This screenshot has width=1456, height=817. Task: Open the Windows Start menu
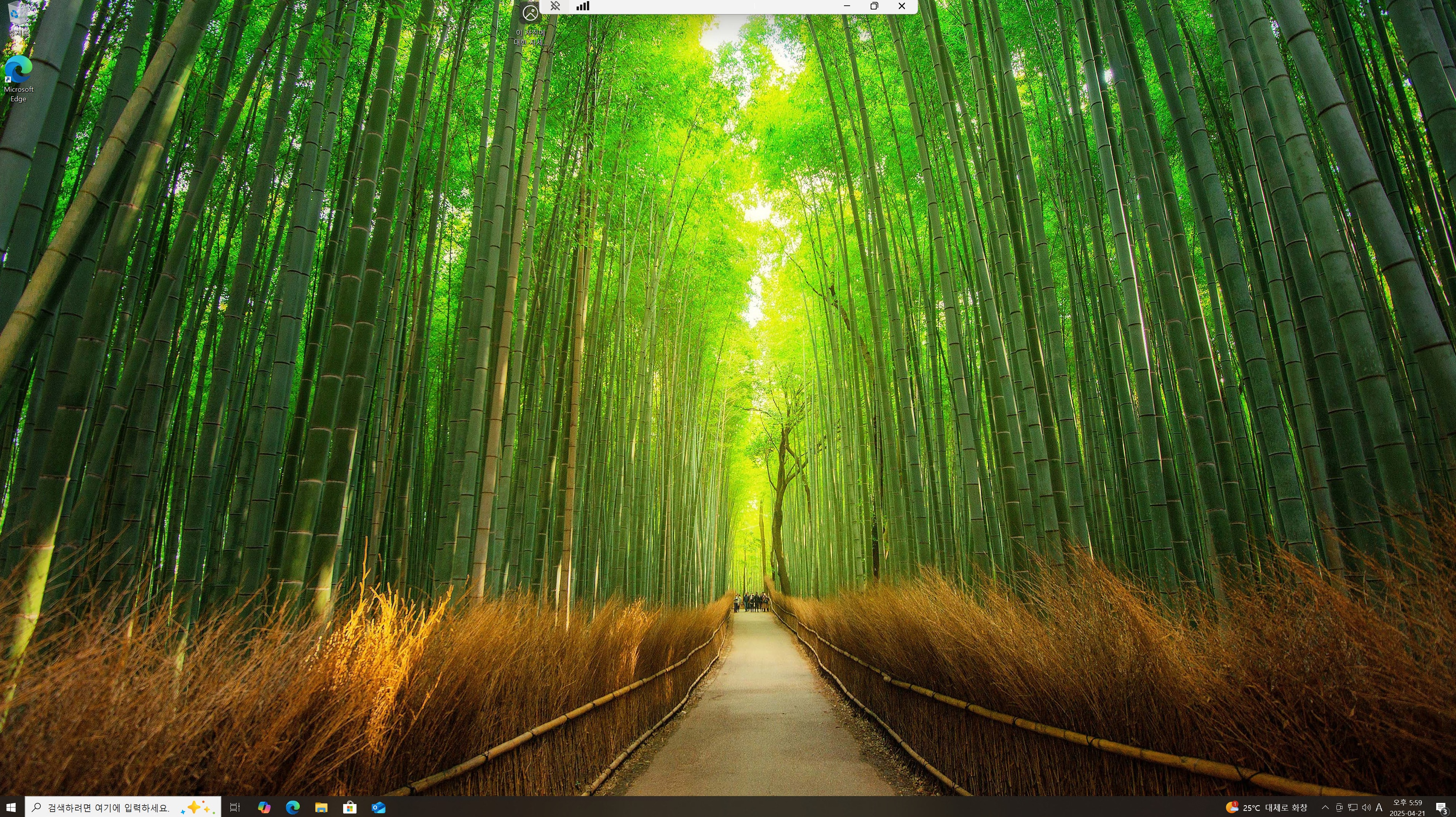click(11, 807)
